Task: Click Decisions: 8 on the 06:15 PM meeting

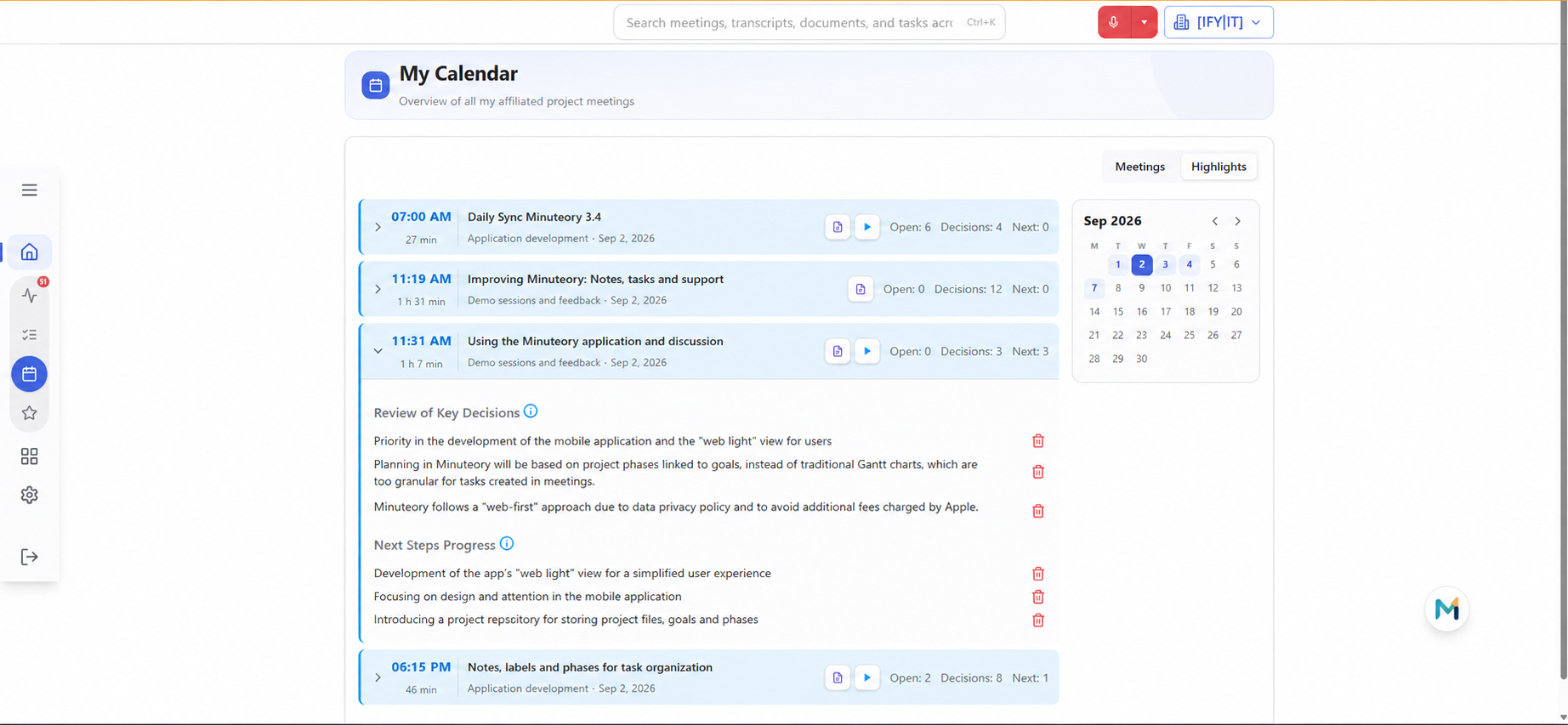Action: 971,677
